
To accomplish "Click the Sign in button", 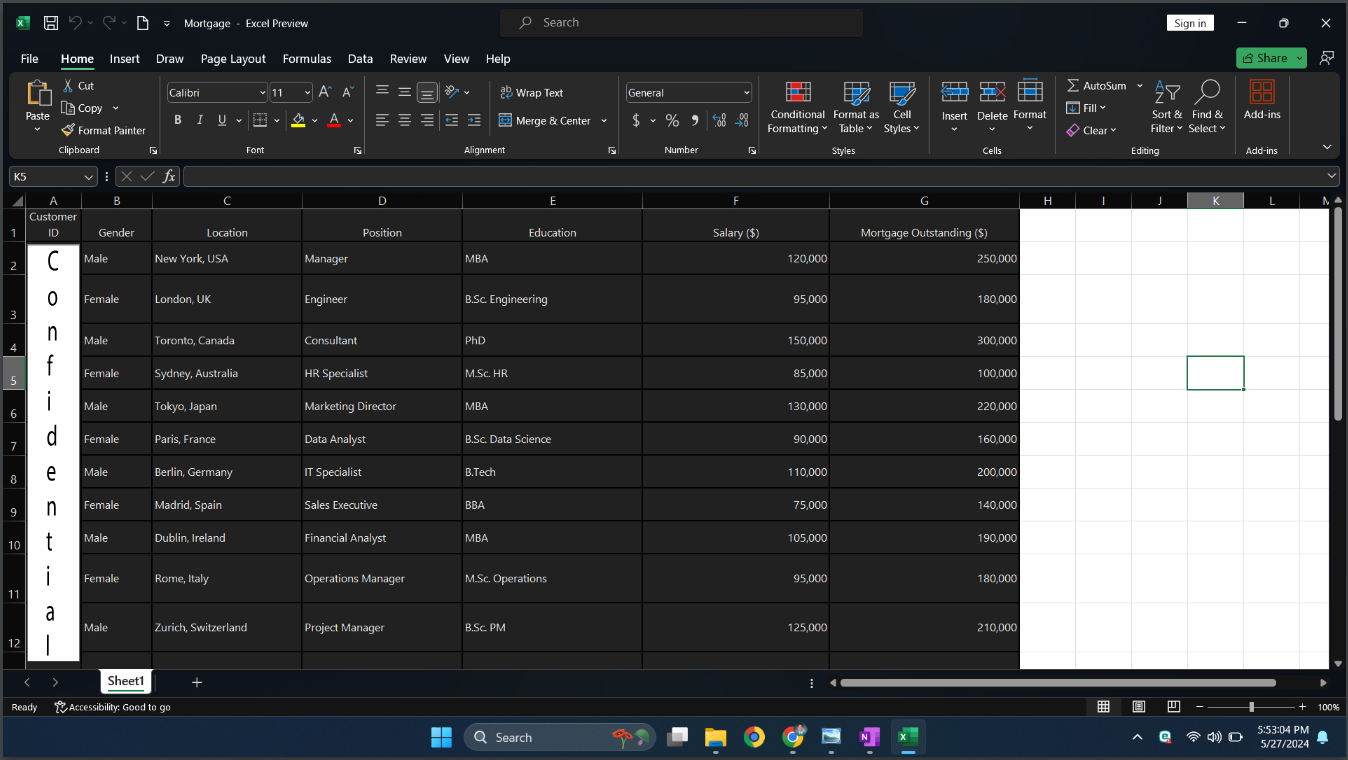I will [x=1189, y=23].
